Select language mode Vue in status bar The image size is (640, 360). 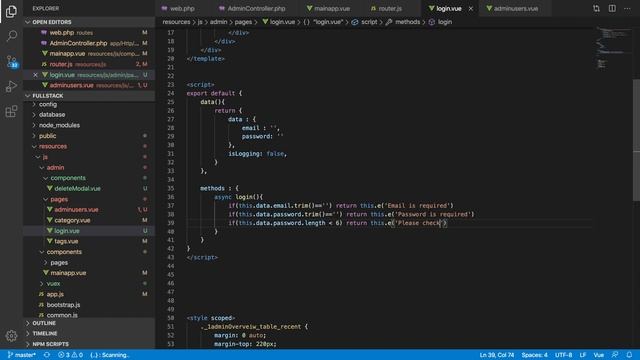(599, 355)
